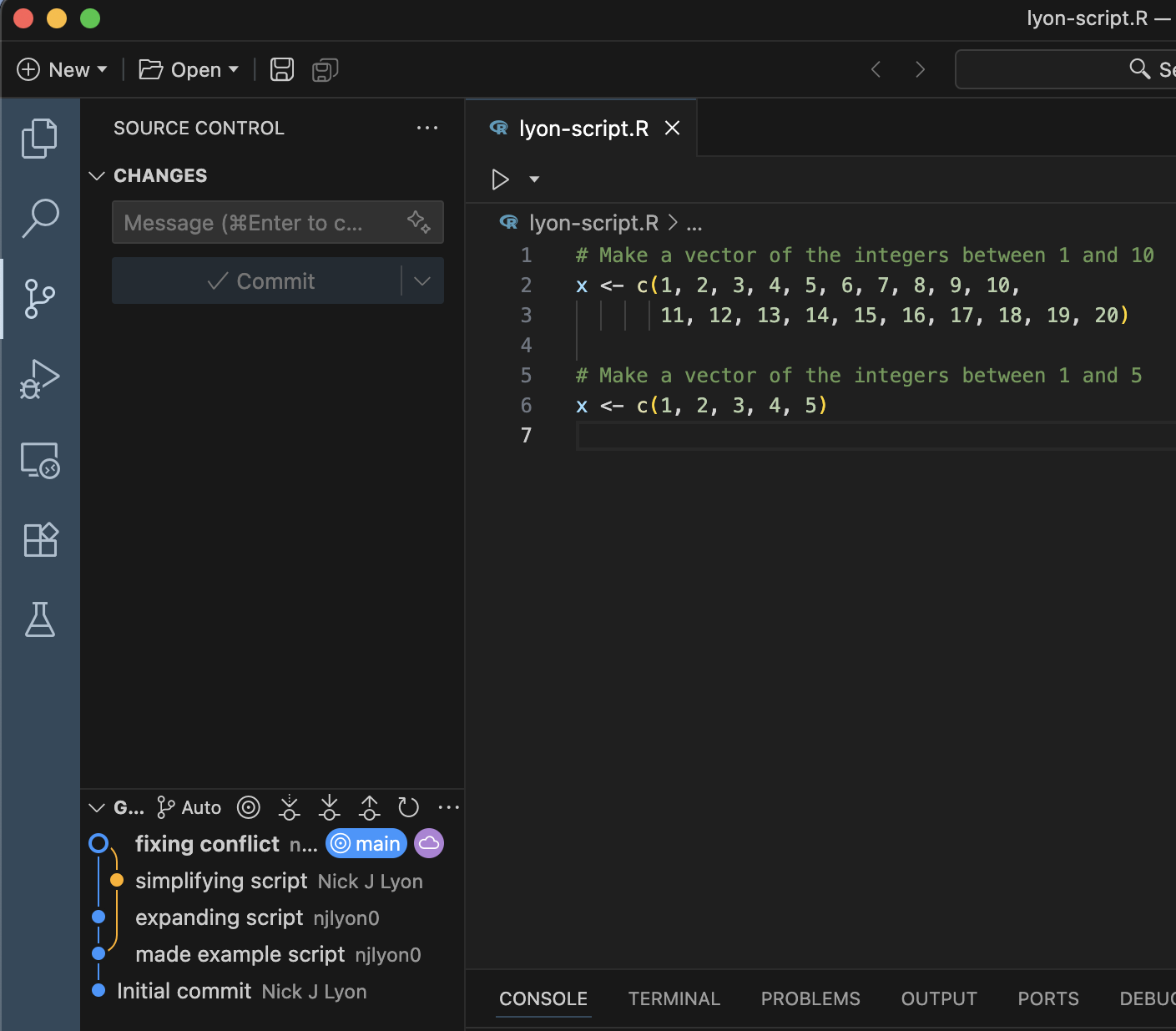Open the Testing view
Screen dimensions: 1176x1031
click(x=39, y=619)
